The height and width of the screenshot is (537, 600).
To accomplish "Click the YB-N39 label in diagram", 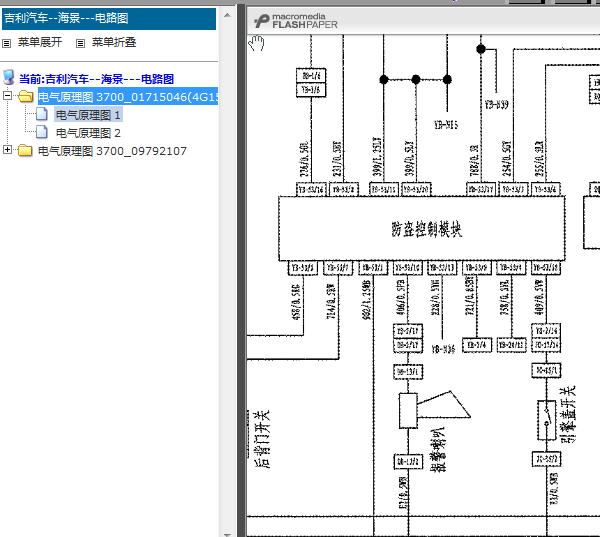I will 496,104.
